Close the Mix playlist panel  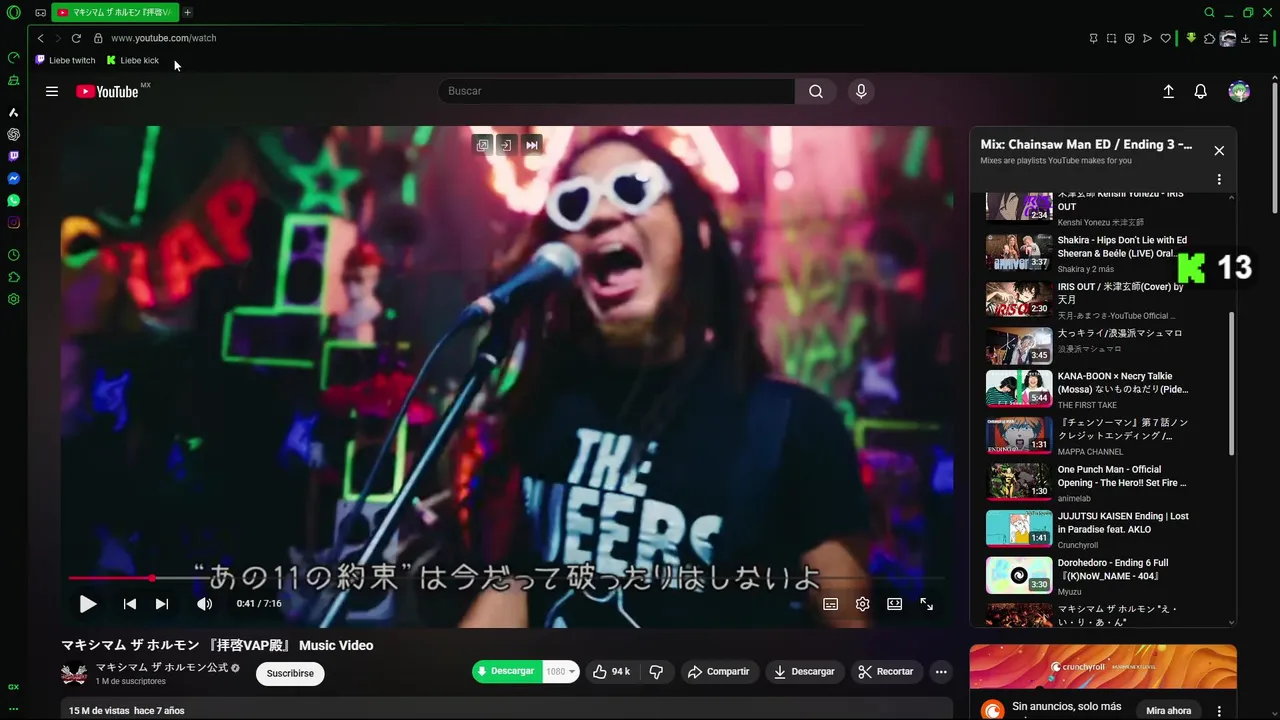point(1219,151)
